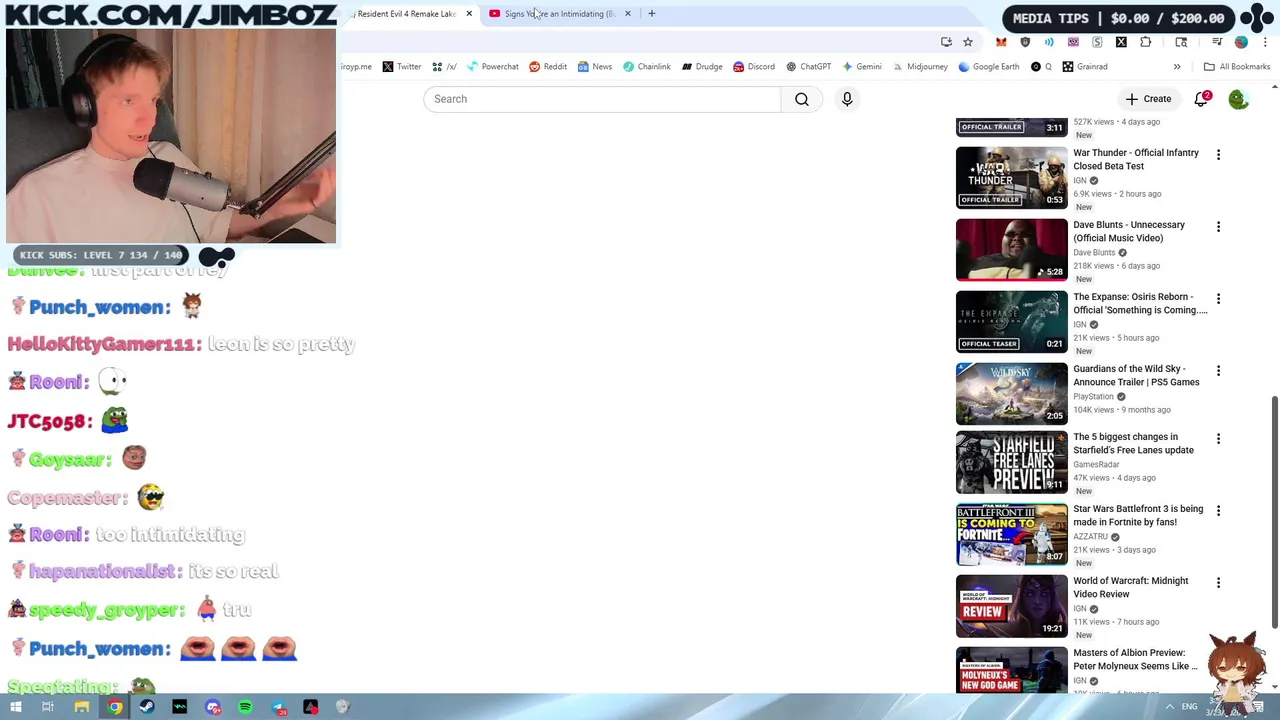
Task: Open options for Star Wars Battlefront 3 video
Action: [1218, 511]
